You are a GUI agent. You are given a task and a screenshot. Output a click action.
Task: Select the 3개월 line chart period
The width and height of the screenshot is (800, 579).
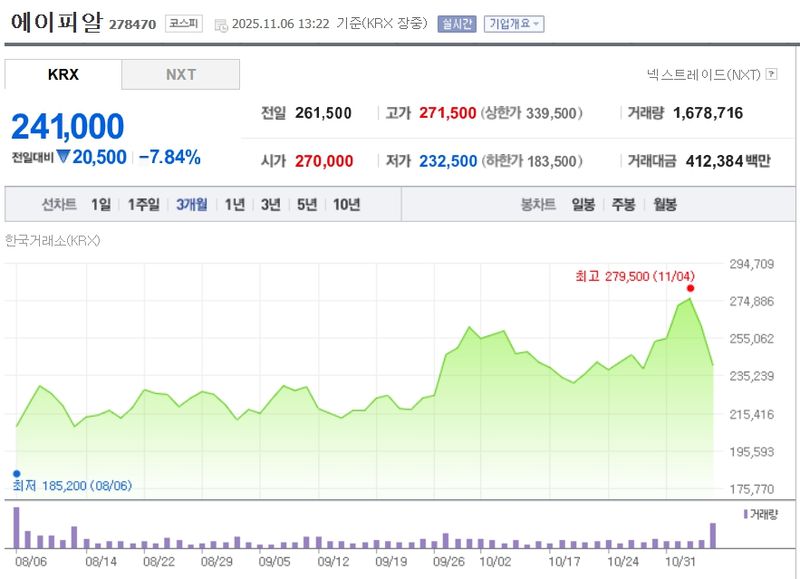(191, 204)
